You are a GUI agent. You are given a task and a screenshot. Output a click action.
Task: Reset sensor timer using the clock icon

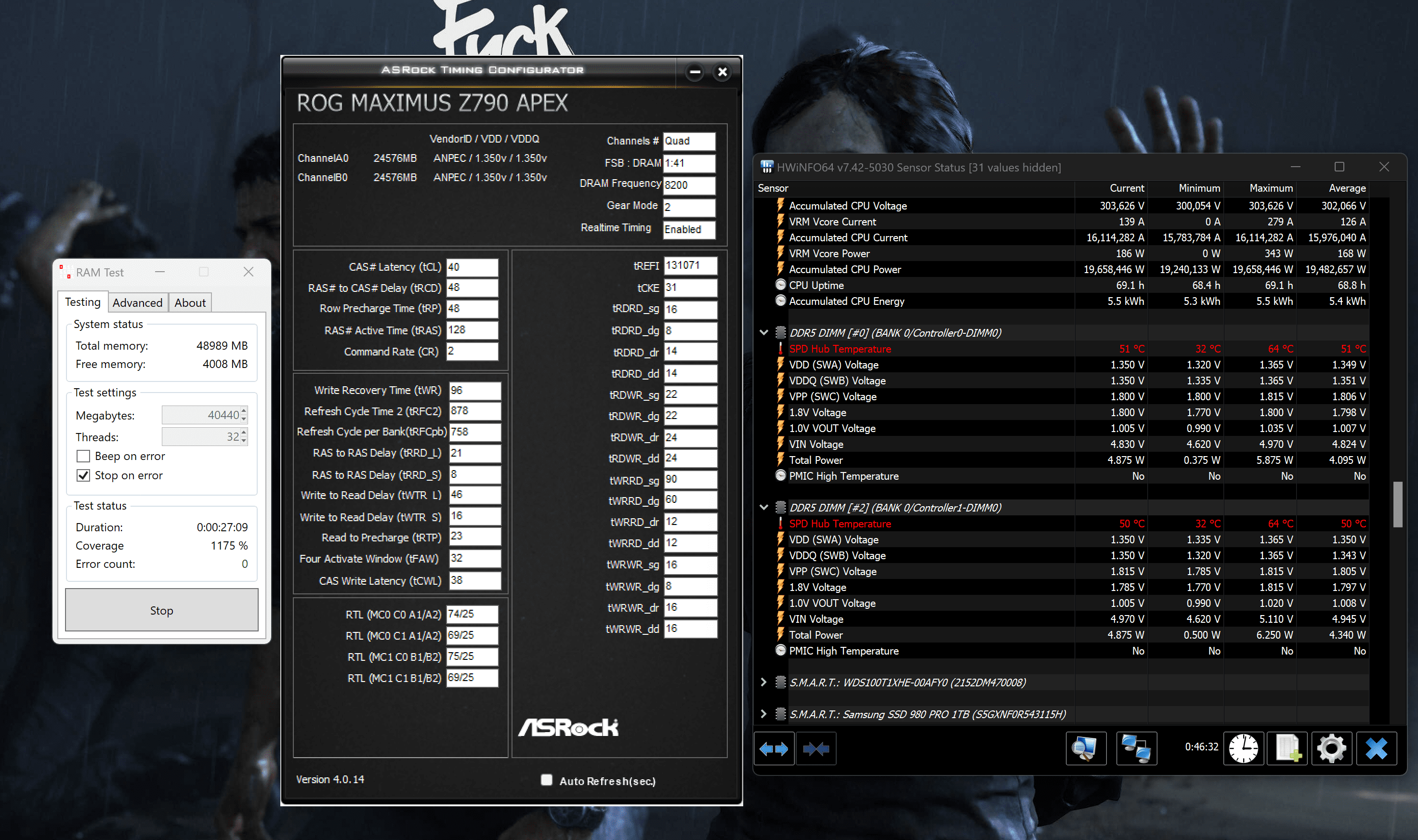click(x=1243, y=749)
